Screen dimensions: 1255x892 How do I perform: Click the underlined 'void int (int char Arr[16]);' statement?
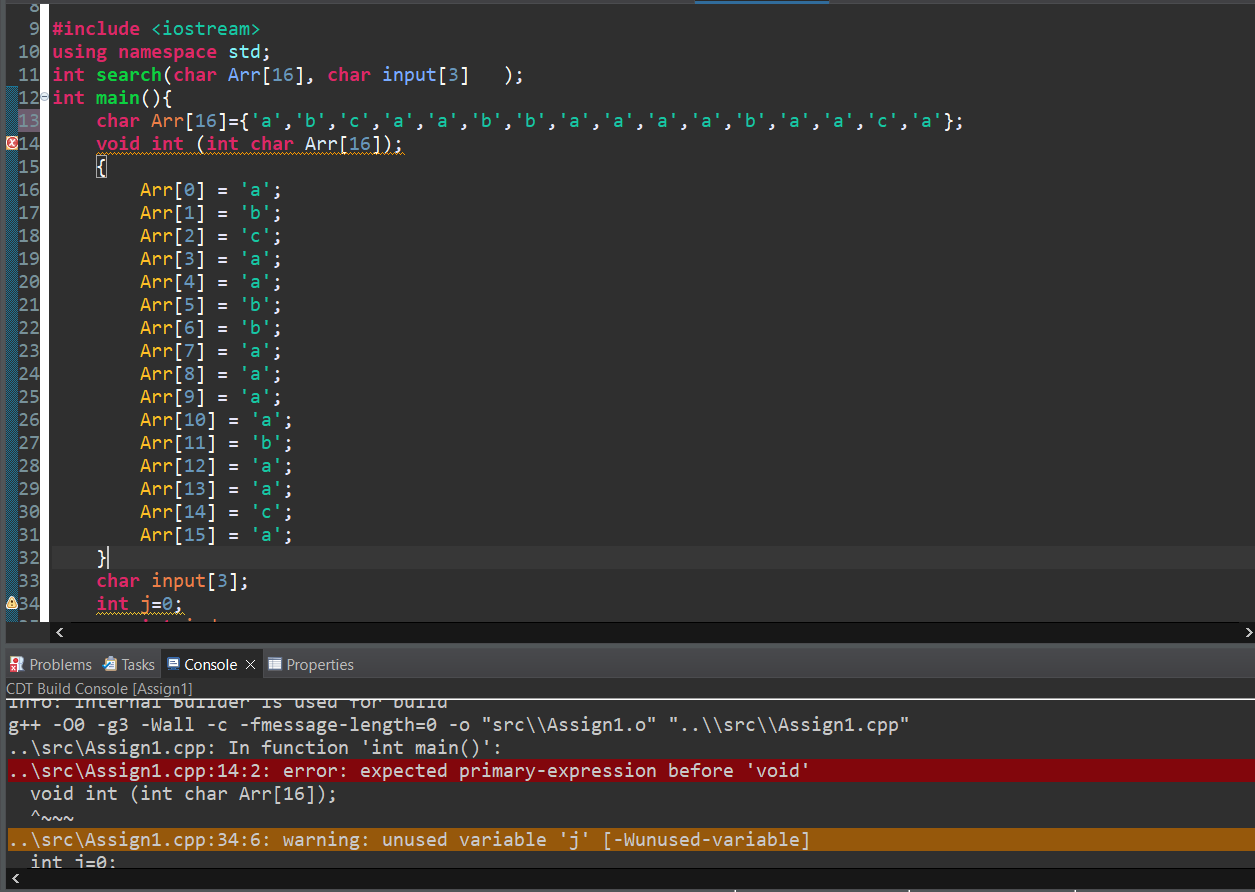coord(250,144)
